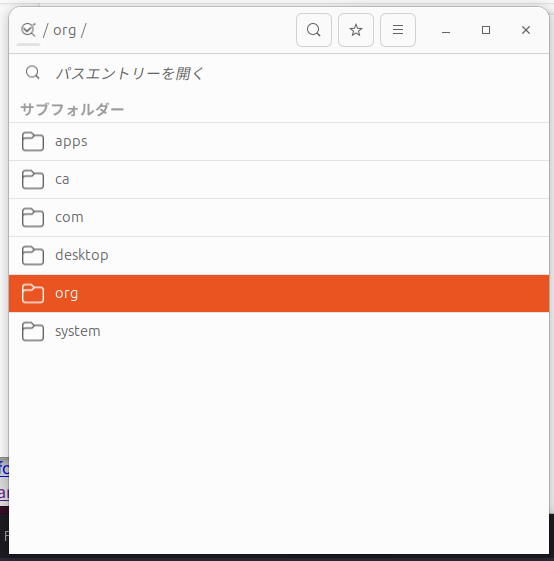Focus the 'パスエントリーを開く' search field

point(279,73)
